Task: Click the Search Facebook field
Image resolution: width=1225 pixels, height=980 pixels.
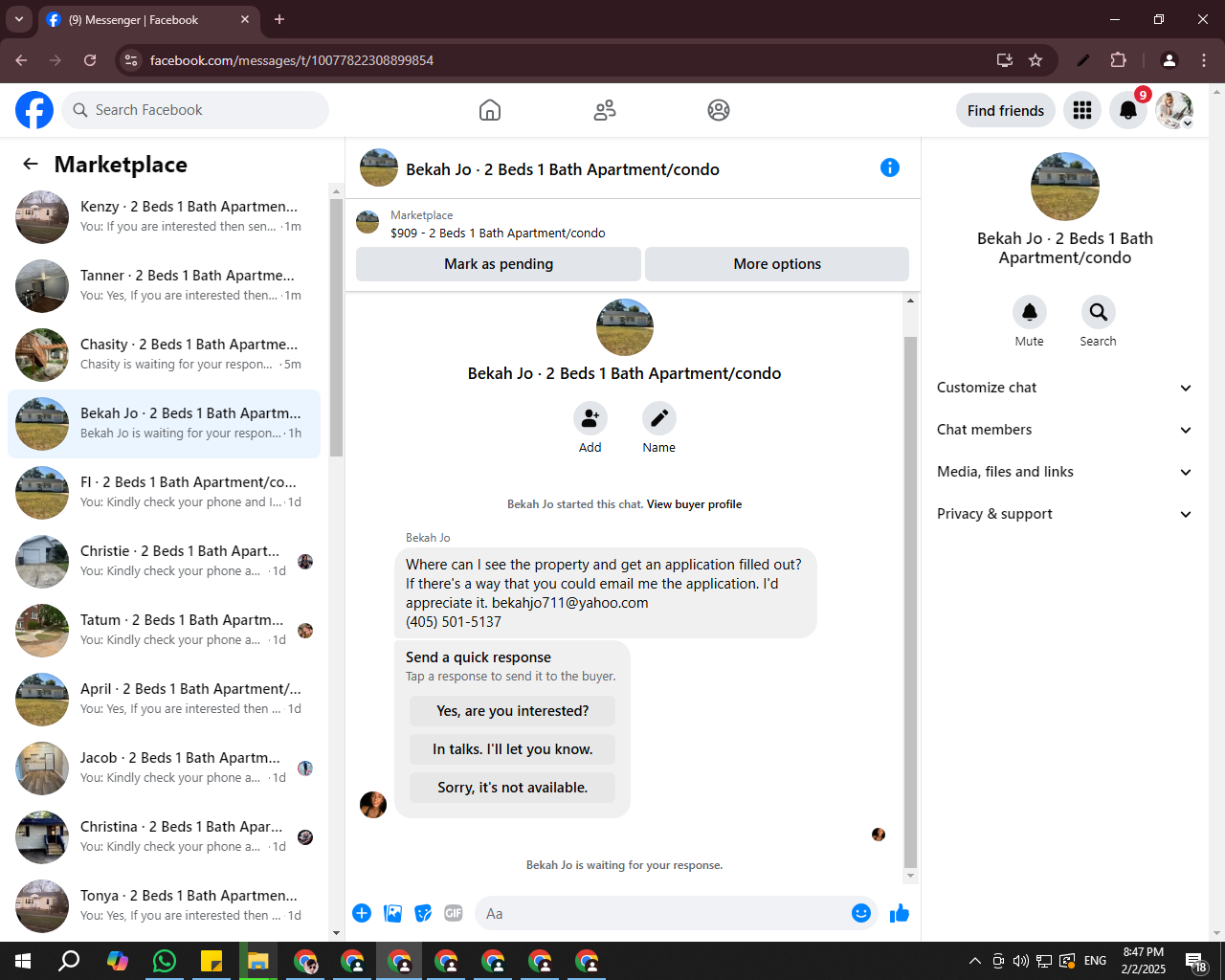Action: 195,110
